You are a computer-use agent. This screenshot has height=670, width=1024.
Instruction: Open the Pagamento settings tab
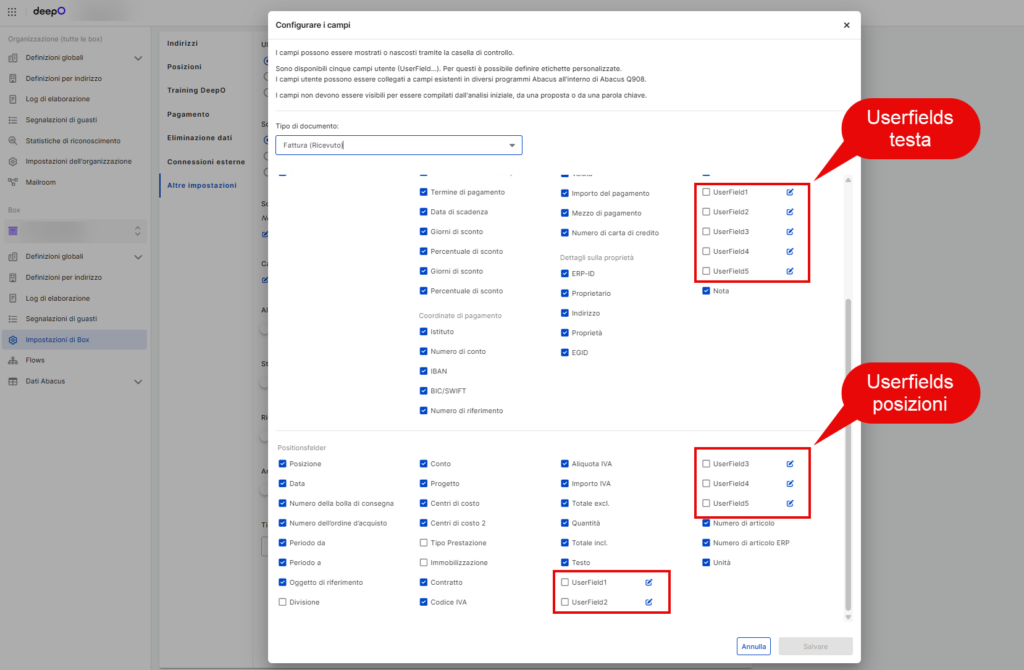click(x=188, y=114)
